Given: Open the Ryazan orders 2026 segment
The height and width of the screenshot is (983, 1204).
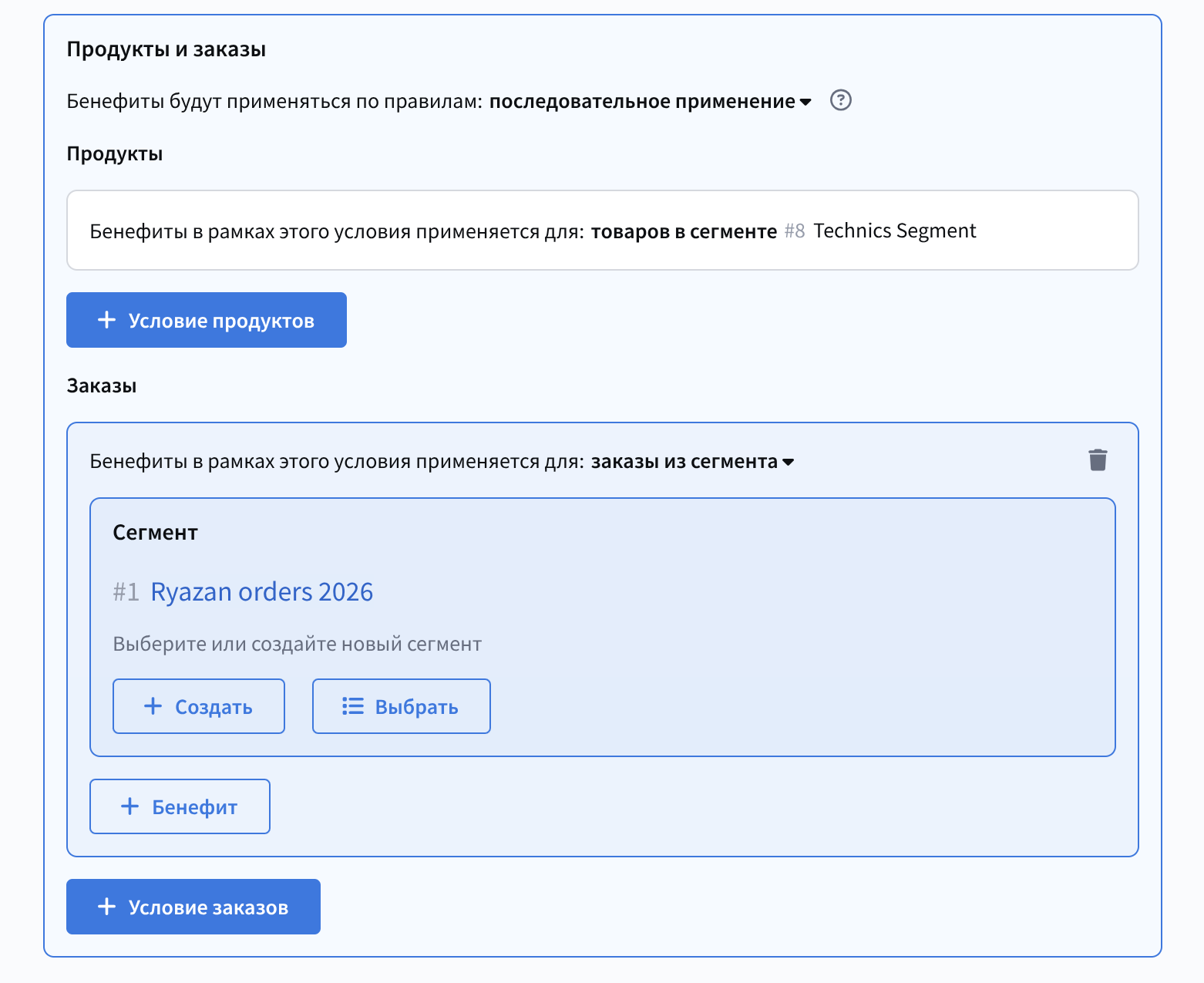Looking at the screenshot, I should [x=261, y=591].
